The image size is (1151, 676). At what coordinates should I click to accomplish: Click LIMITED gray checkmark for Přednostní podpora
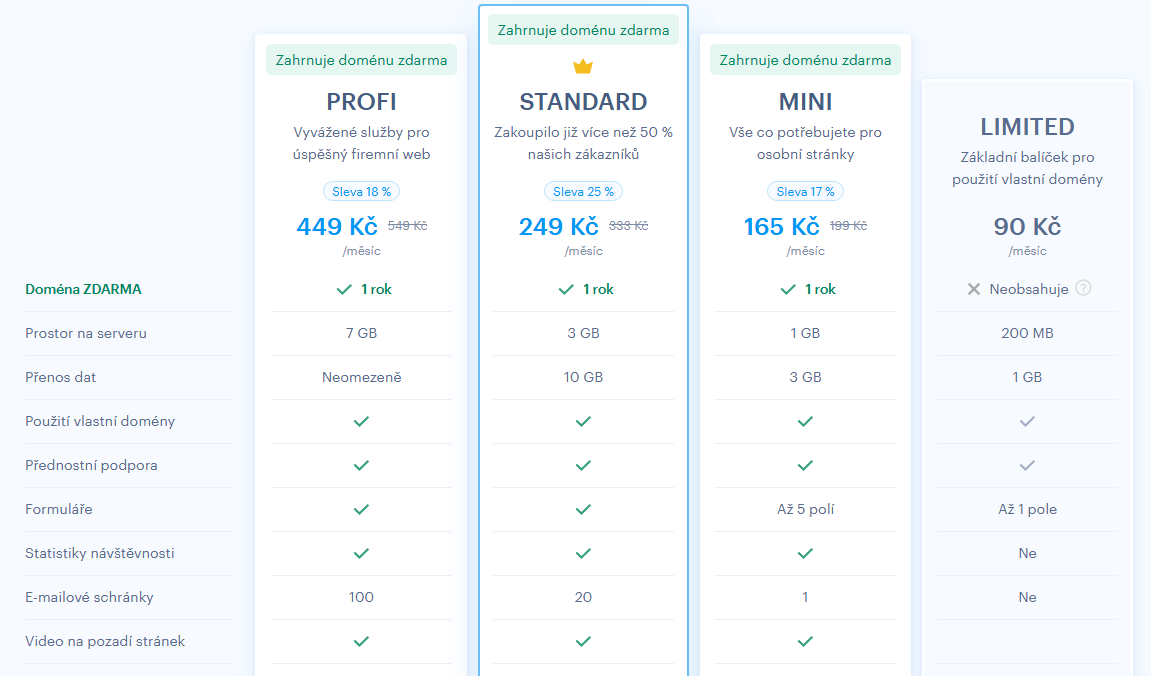[x=1027, y=465]
